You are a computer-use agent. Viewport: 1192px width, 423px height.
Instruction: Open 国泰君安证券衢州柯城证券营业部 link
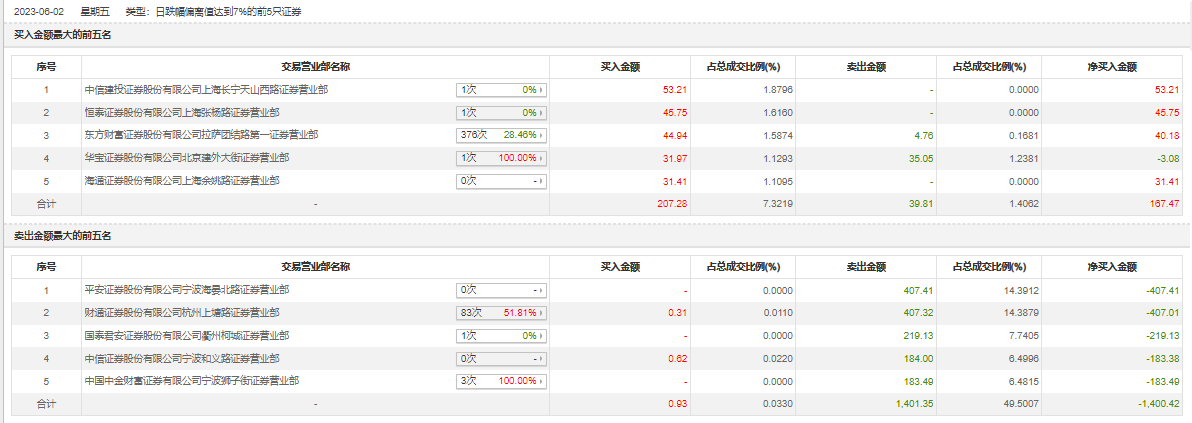point(187,336)
